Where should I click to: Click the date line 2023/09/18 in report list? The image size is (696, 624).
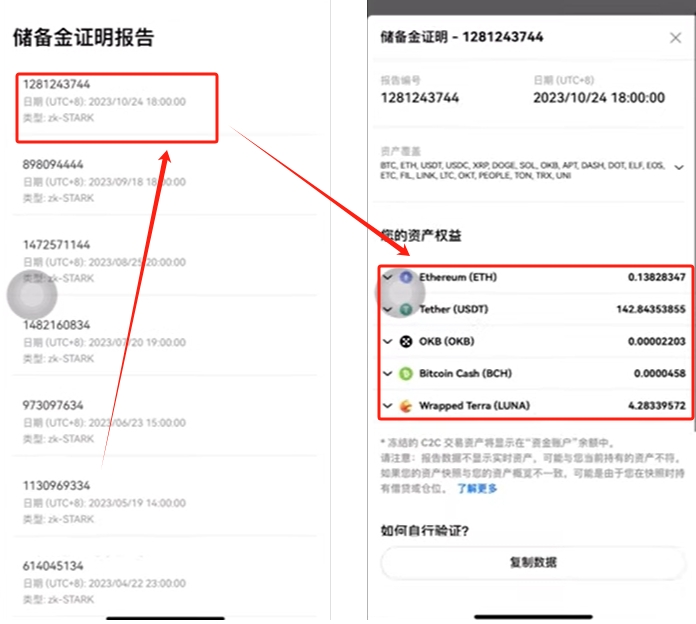click(x=104, y=182)
